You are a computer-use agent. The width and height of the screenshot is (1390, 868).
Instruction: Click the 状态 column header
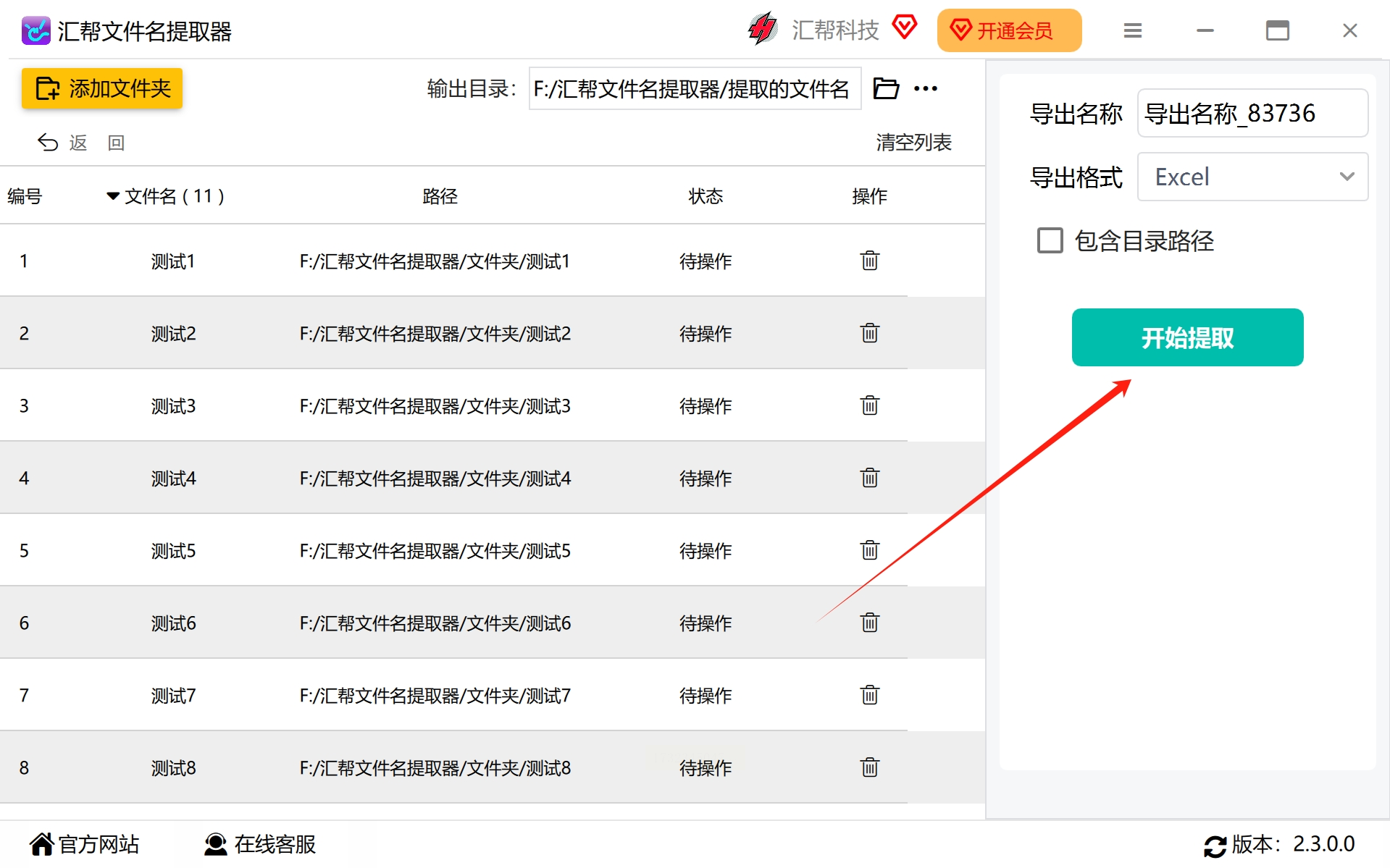tap(706, 196)
